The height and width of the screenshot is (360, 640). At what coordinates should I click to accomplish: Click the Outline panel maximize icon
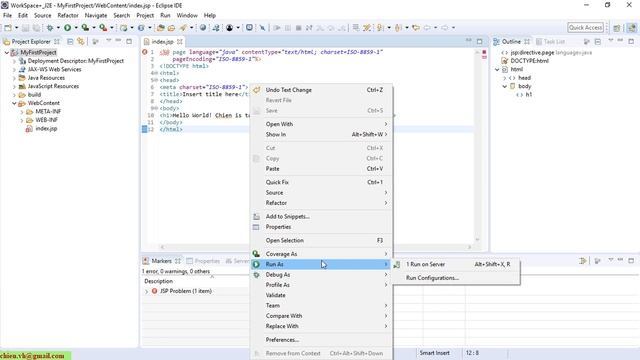click(x=631, y=41)
